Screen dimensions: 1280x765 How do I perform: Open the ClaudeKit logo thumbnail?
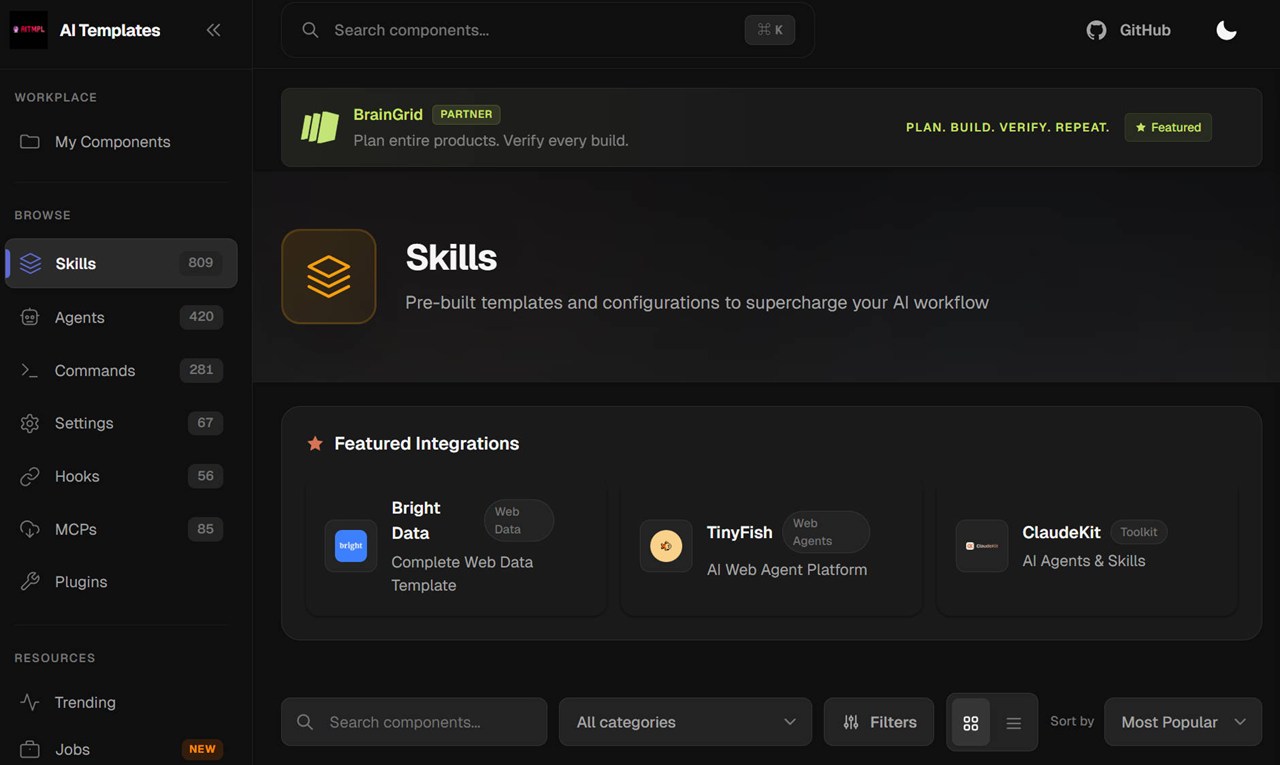982,546
